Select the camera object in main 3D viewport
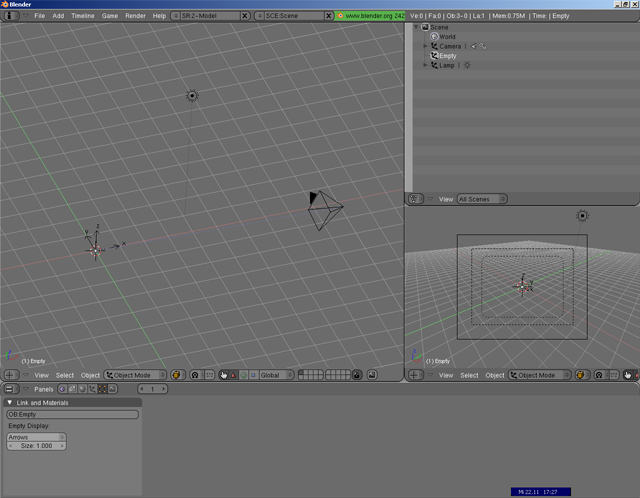This screenshot has height=498, width=640. [x=325, y=210]
